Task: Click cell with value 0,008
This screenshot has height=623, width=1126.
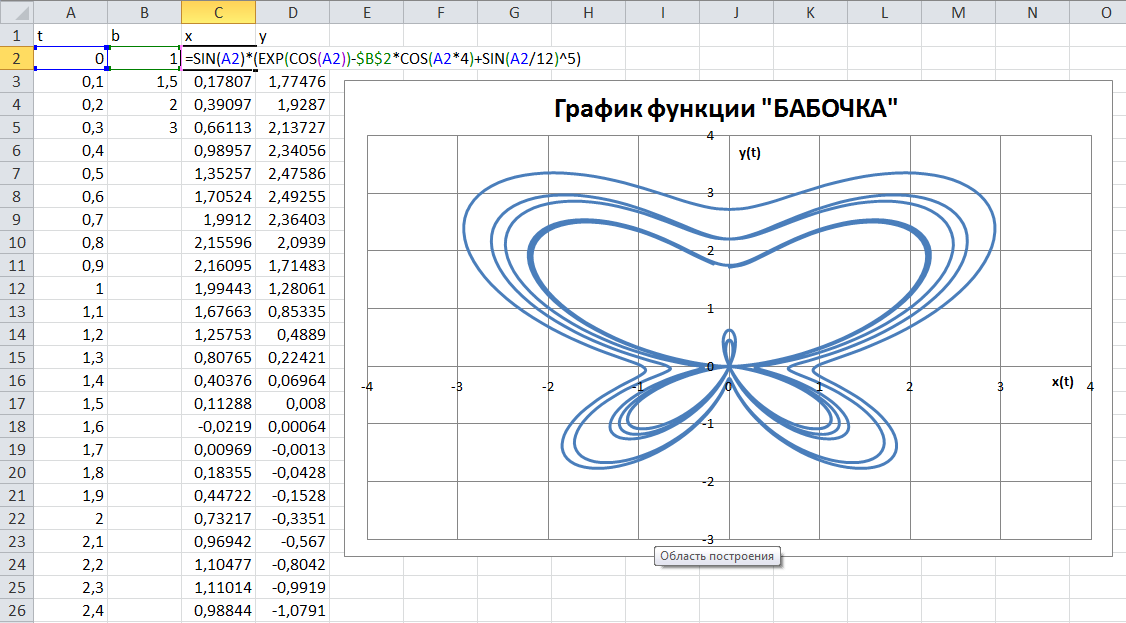Action: click(292, 403)
